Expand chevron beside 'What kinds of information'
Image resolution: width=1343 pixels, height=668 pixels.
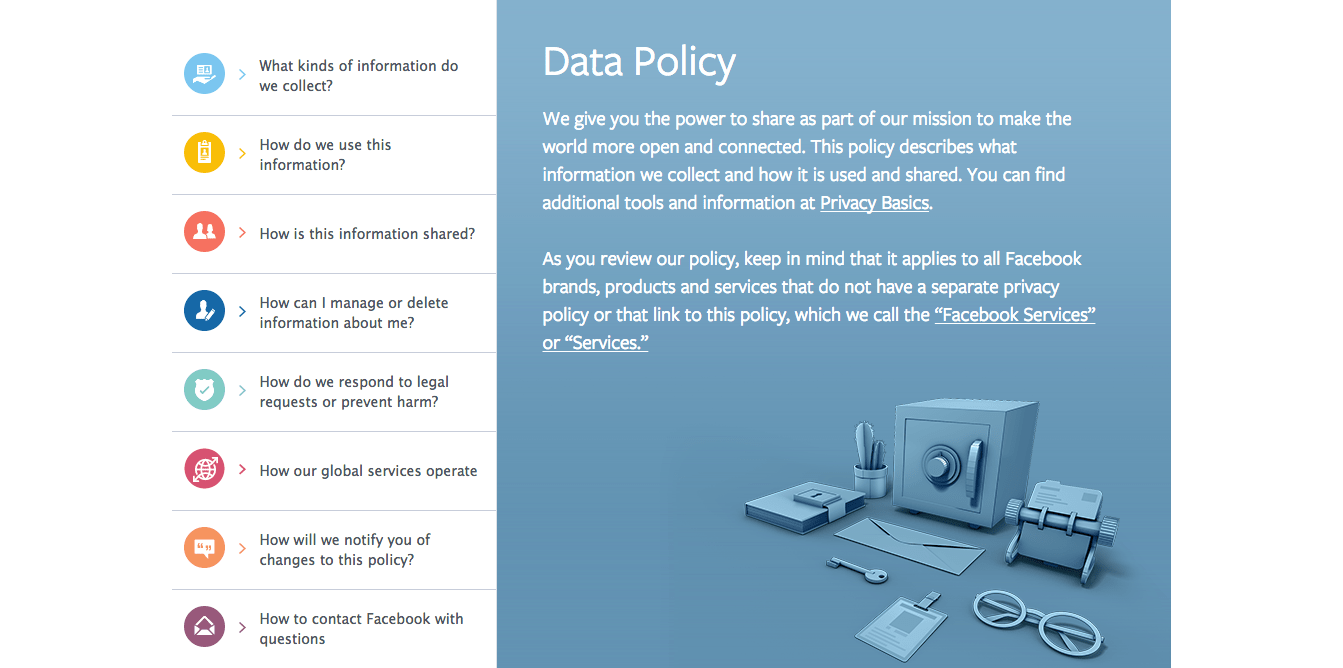point(242,75)
